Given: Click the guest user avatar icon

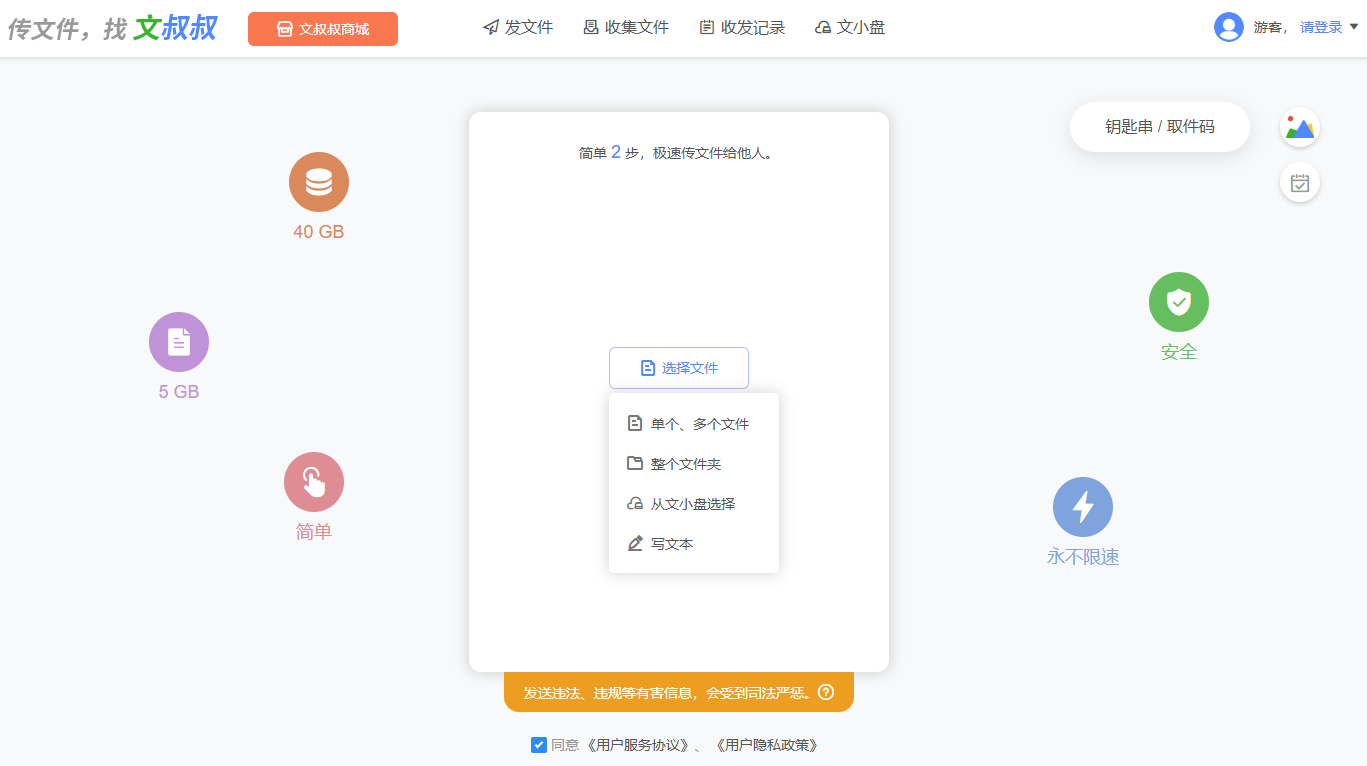Looking at the screenshot, I should [x=1228, y=27].
